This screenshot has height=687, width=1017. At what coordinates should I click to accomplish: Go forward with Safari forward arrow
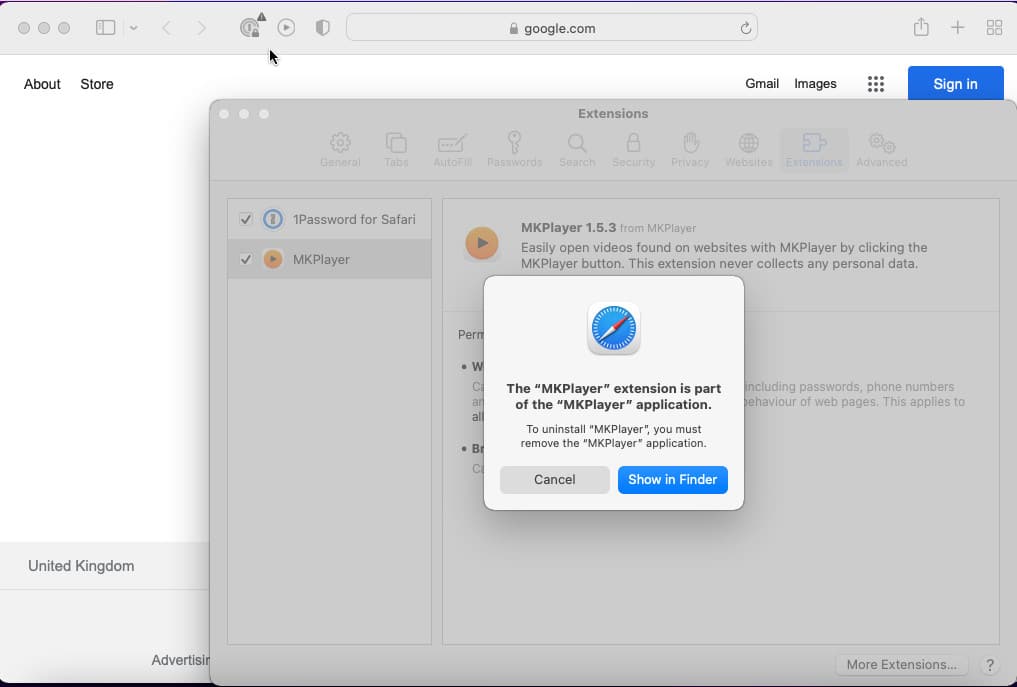(x=202, y=28)
